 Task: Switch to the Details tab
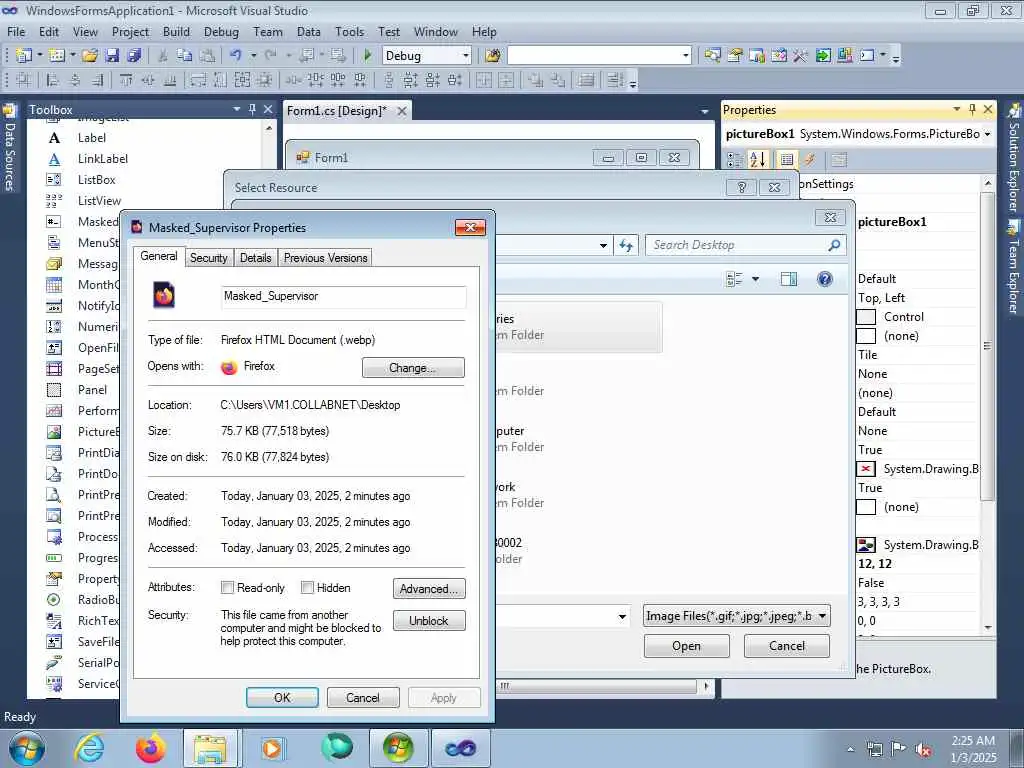(255, 258)
